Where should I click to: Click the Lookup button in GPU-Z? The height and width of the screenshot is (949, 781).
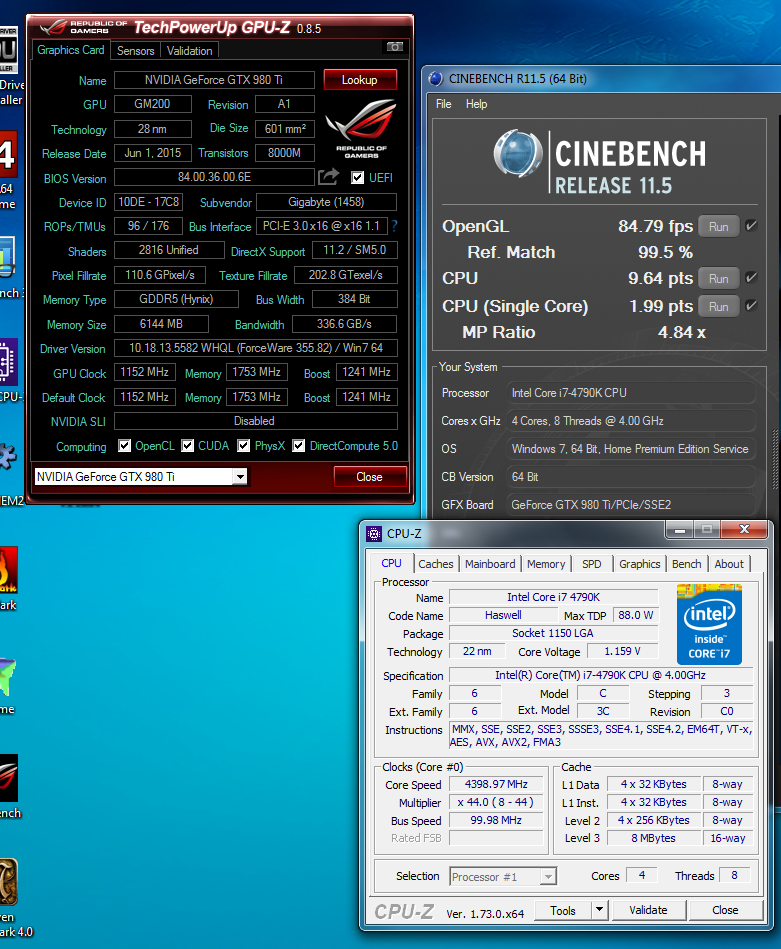click(x=360, y=80)
